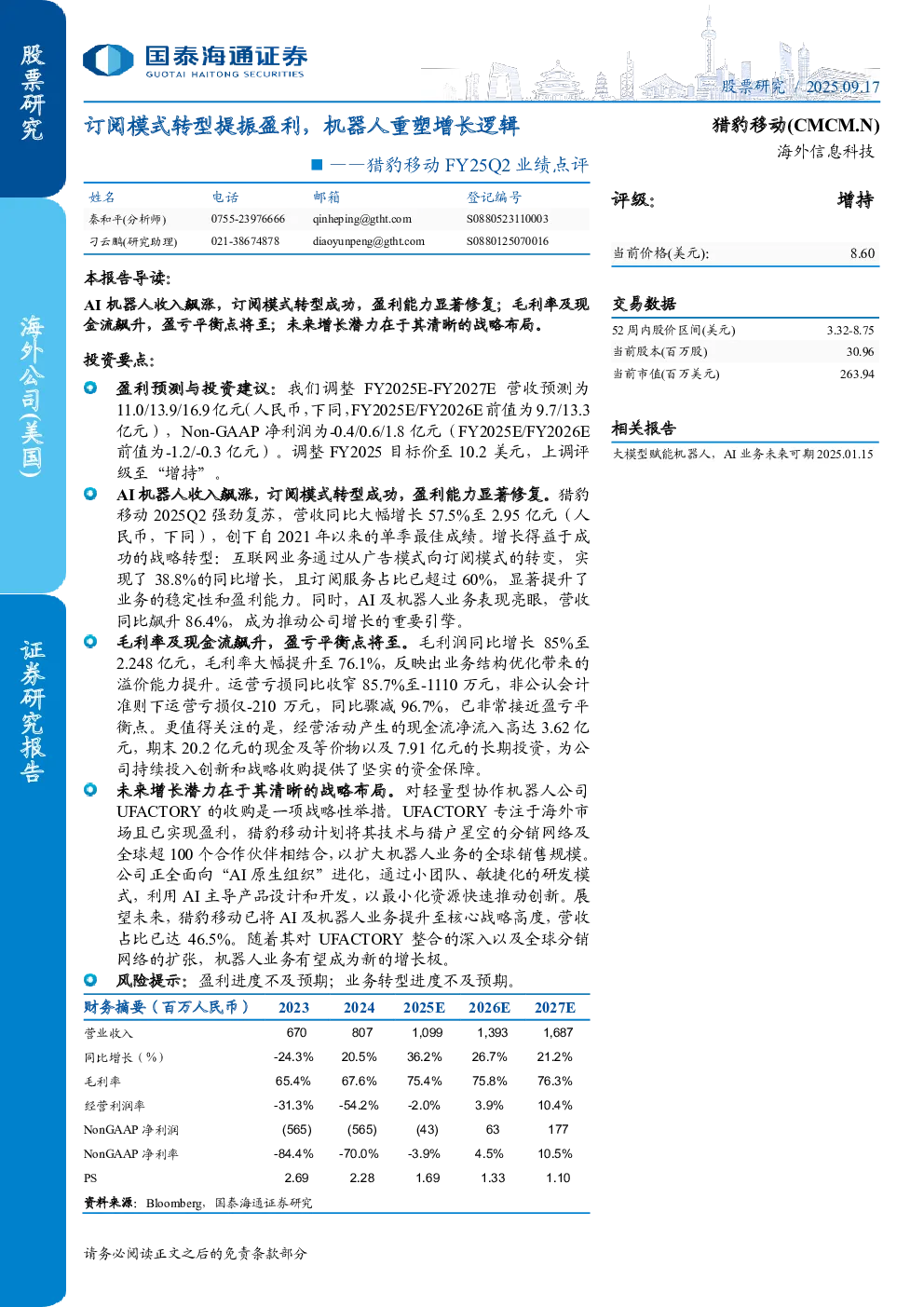Click the bullet icon beside AI机器人收入飙涨

pyautogui.click(x=90, y=494)
